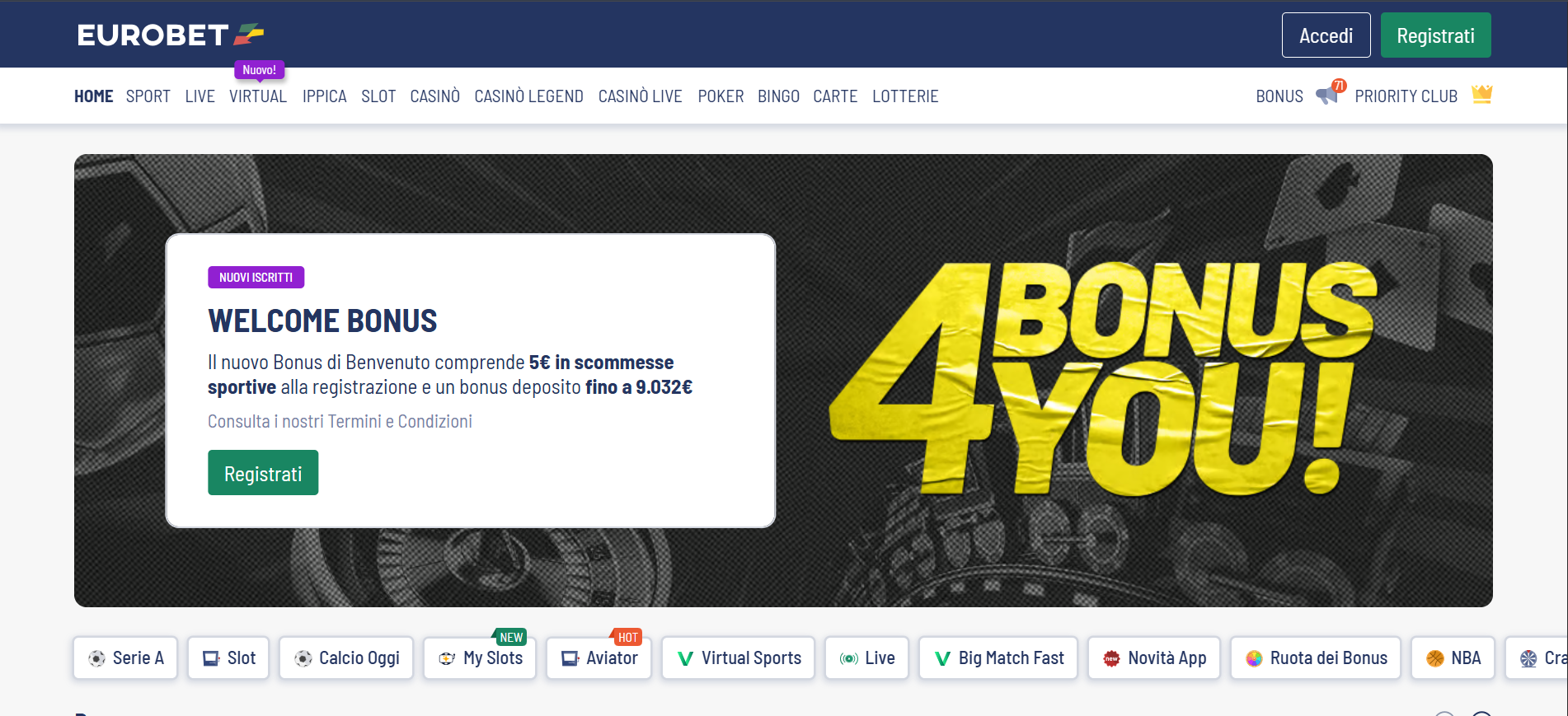Open the Ruota dei Bonus shortcut
The width and height of the screenshot is (1568, 716).
click(1316, 658)
